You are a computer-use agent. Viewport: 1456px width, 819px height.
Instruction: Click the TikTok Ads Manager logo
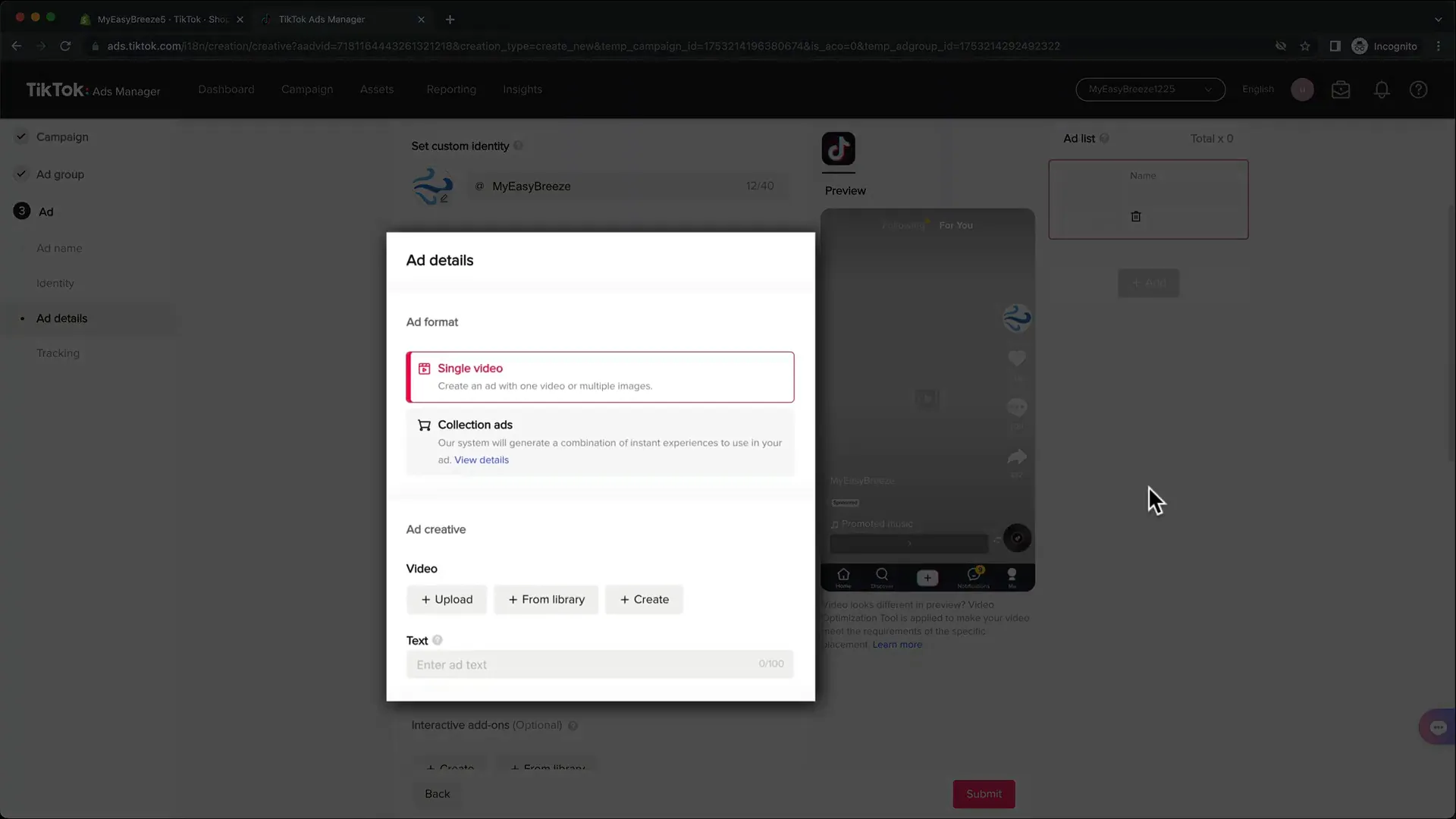[x=93, y=90]
